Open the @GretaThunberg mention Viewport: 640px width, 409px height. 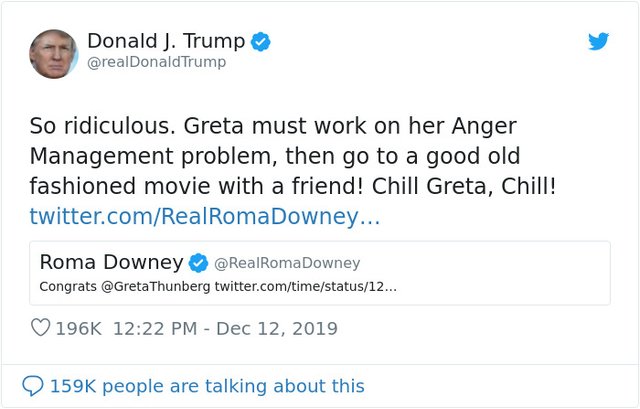pyautogui.click(x=154, y=287)
